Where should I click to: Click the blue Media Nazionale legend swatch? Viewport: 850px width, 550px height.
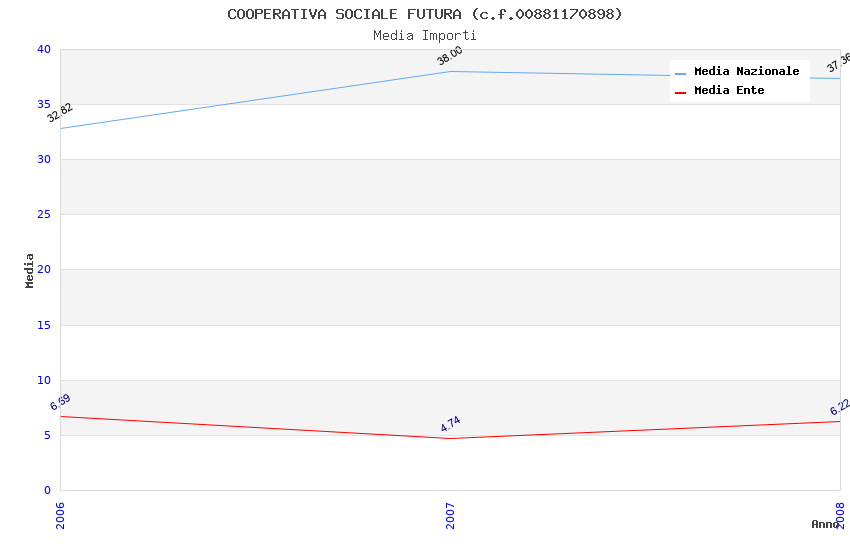[x=680, y=72]
